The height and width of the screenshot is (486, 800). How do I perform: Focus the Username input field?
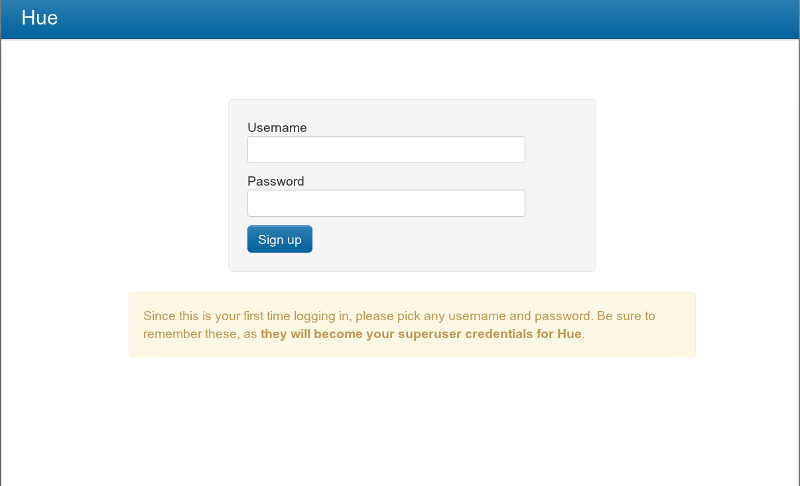385,150
